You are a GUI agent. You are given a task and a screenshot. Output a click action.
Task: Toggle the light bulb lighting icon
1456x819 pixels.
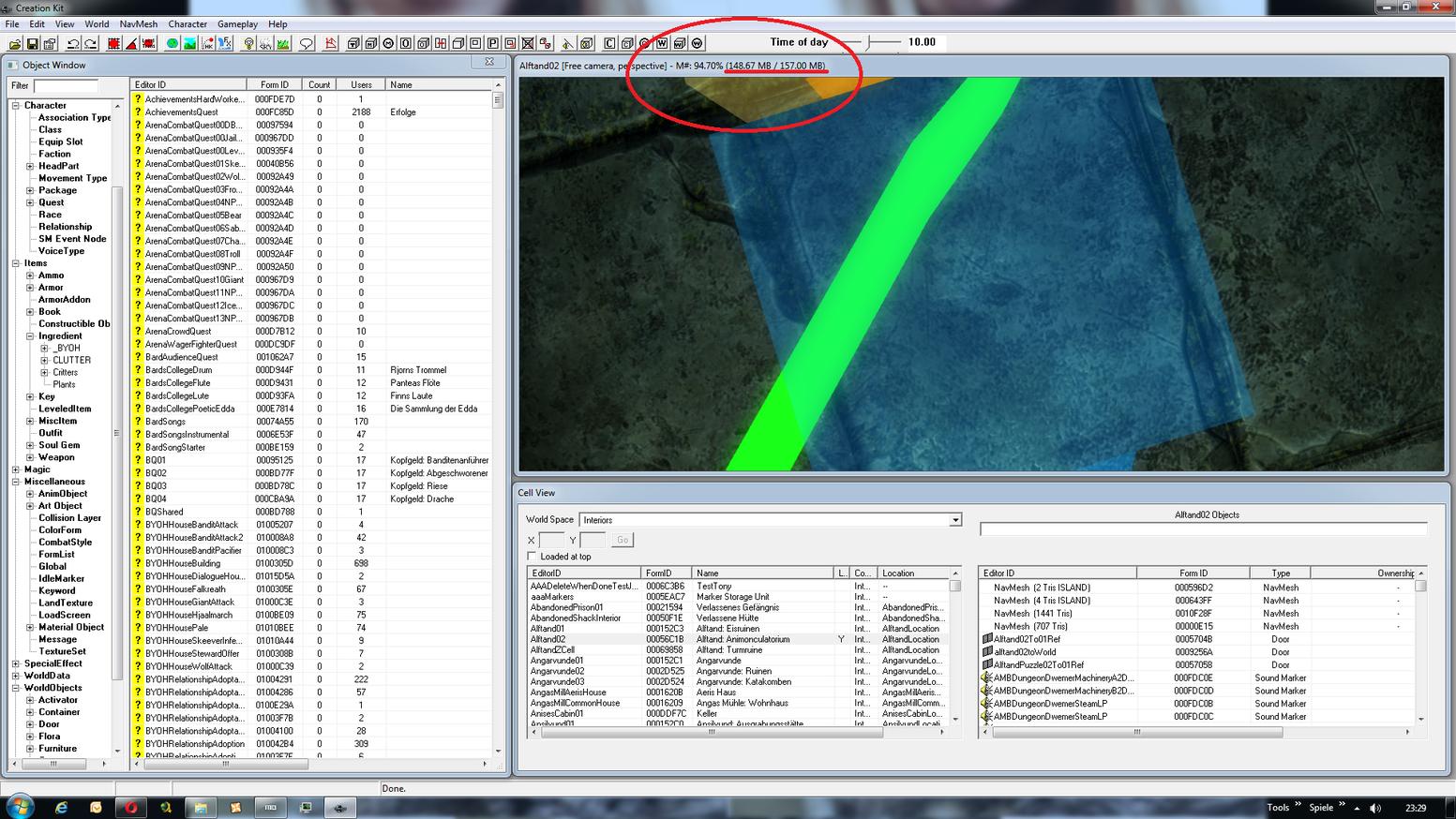point(248,43)
